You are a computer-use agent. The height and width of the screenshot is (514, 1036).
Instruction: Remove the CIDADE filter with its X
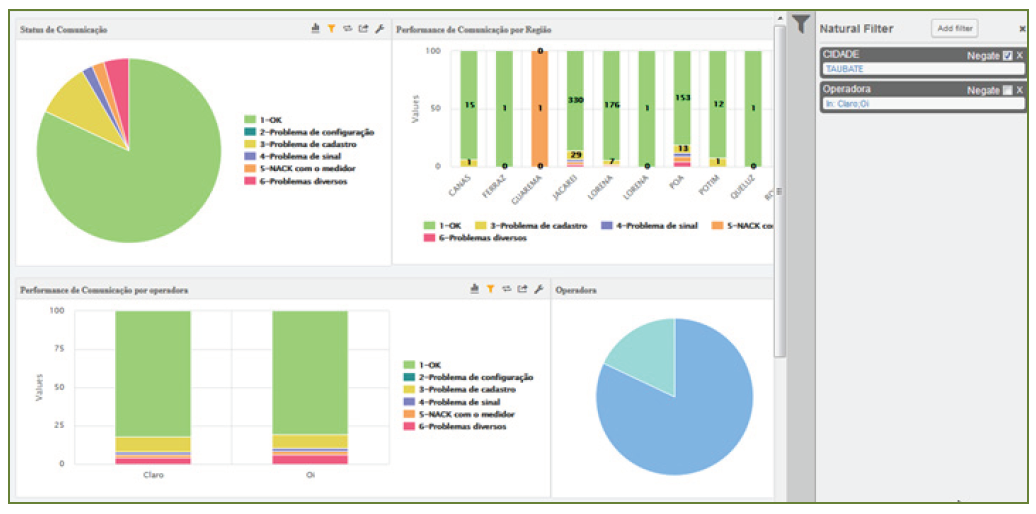(1020, 55)
